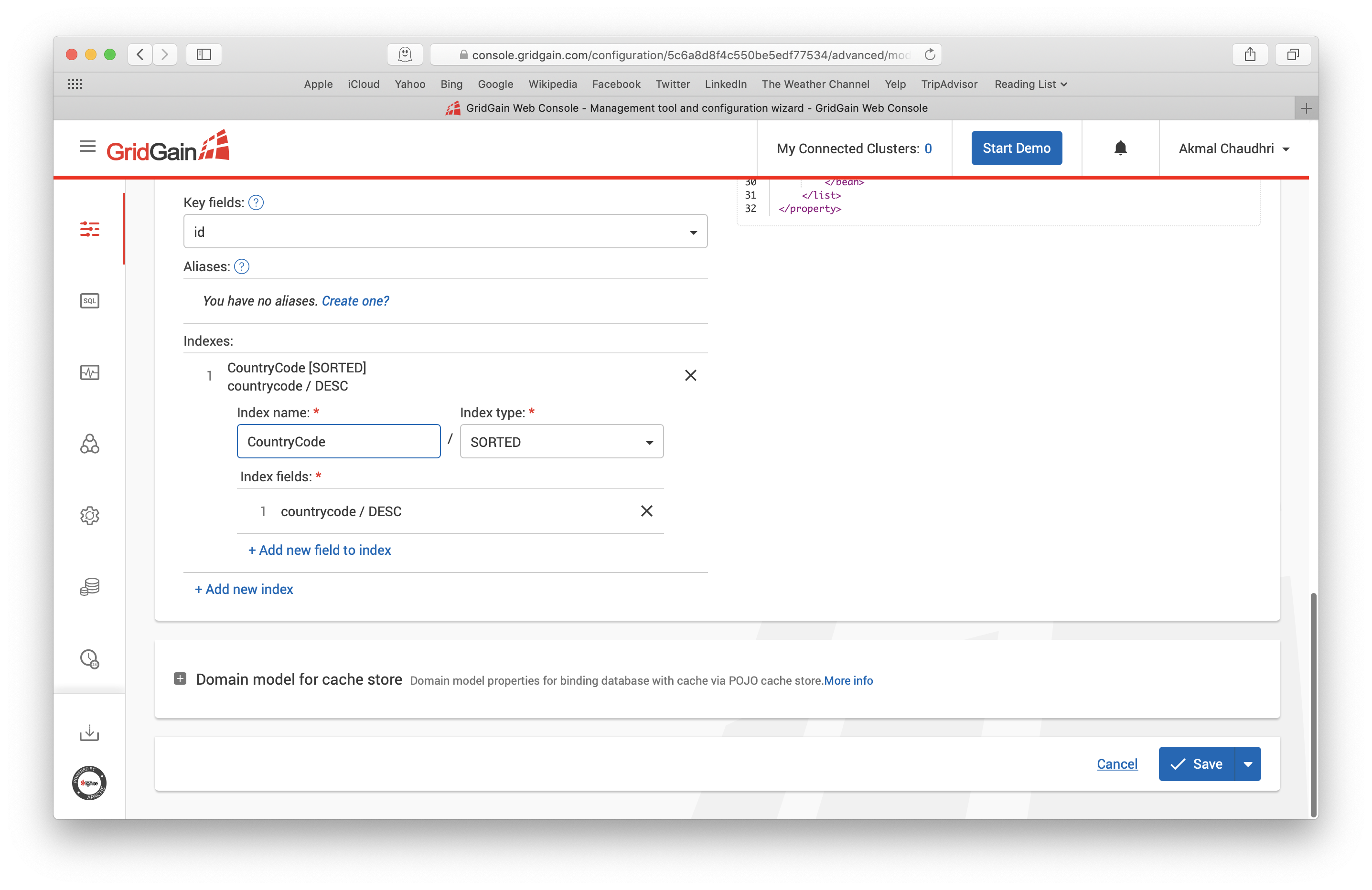This screenshot has height=890, width=1372.
Task: Open the clusters sidebar icon
Action: [x=89, y=444]
